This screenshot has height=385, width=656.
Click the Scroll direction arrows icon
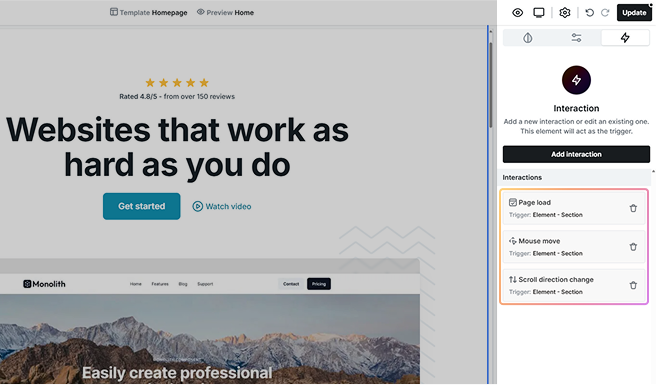[512, 280]
